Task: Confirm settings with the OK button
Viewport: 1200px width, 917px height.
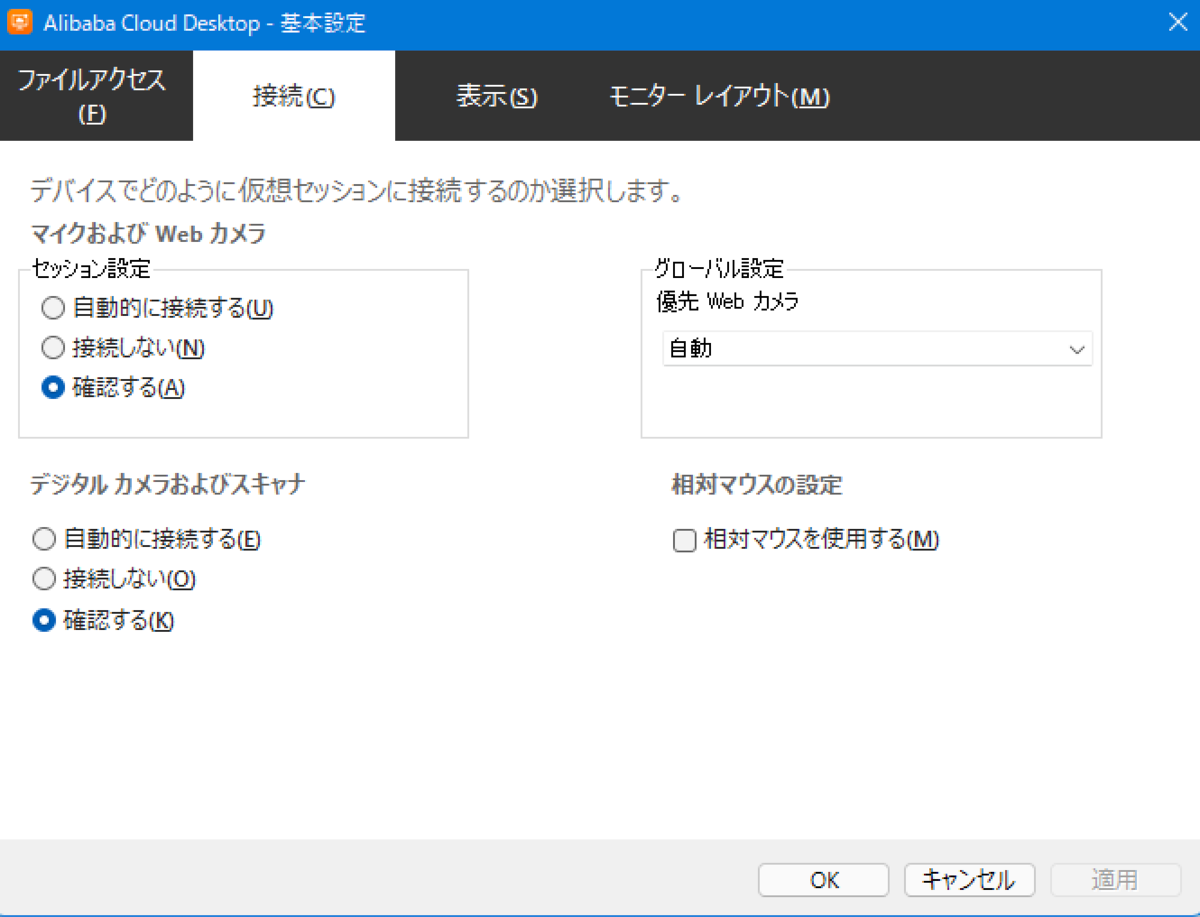Action: tap(823, 880)
